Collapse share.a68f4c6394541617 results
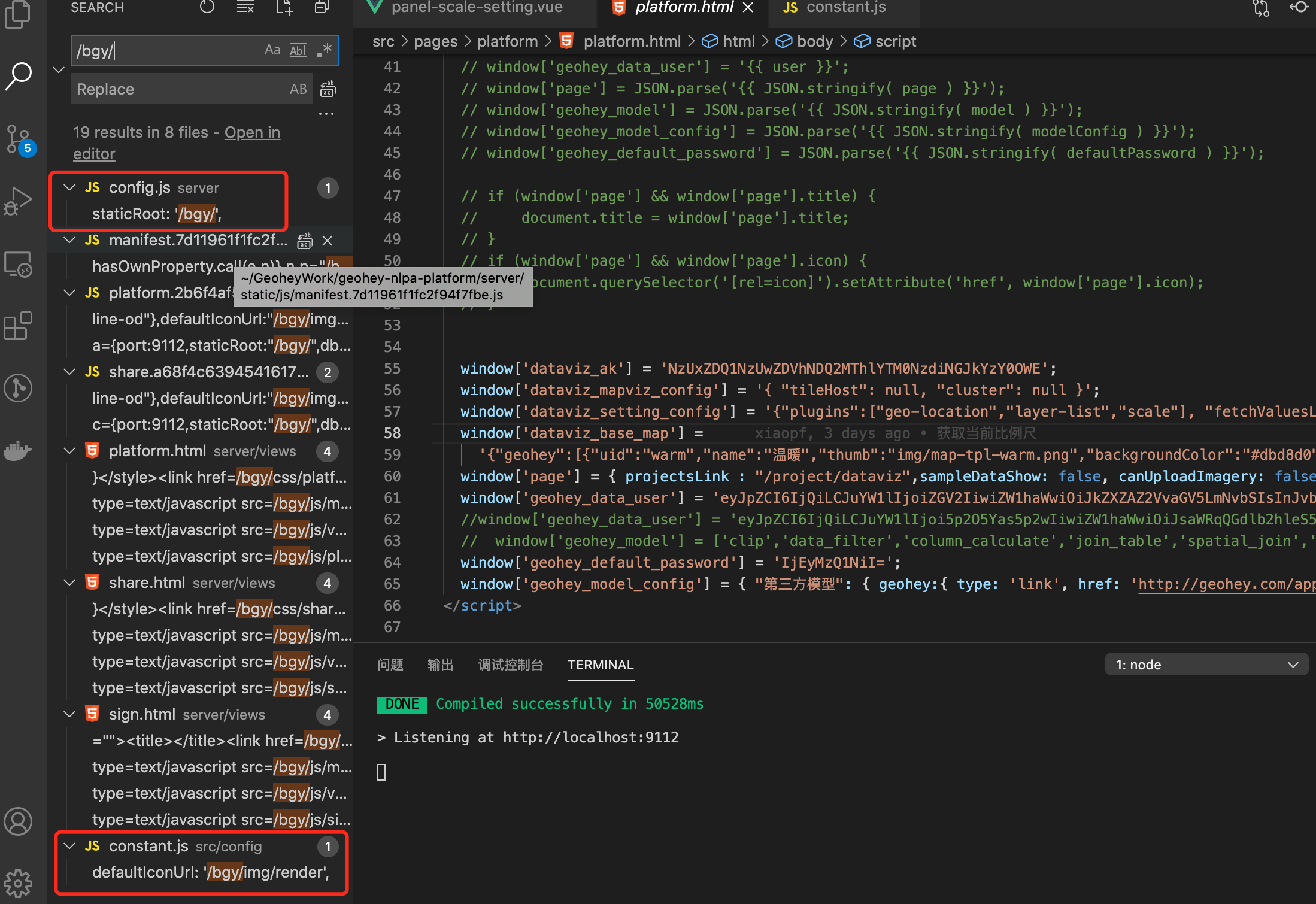Screen dimensions: 1316x904 [69, 372]
